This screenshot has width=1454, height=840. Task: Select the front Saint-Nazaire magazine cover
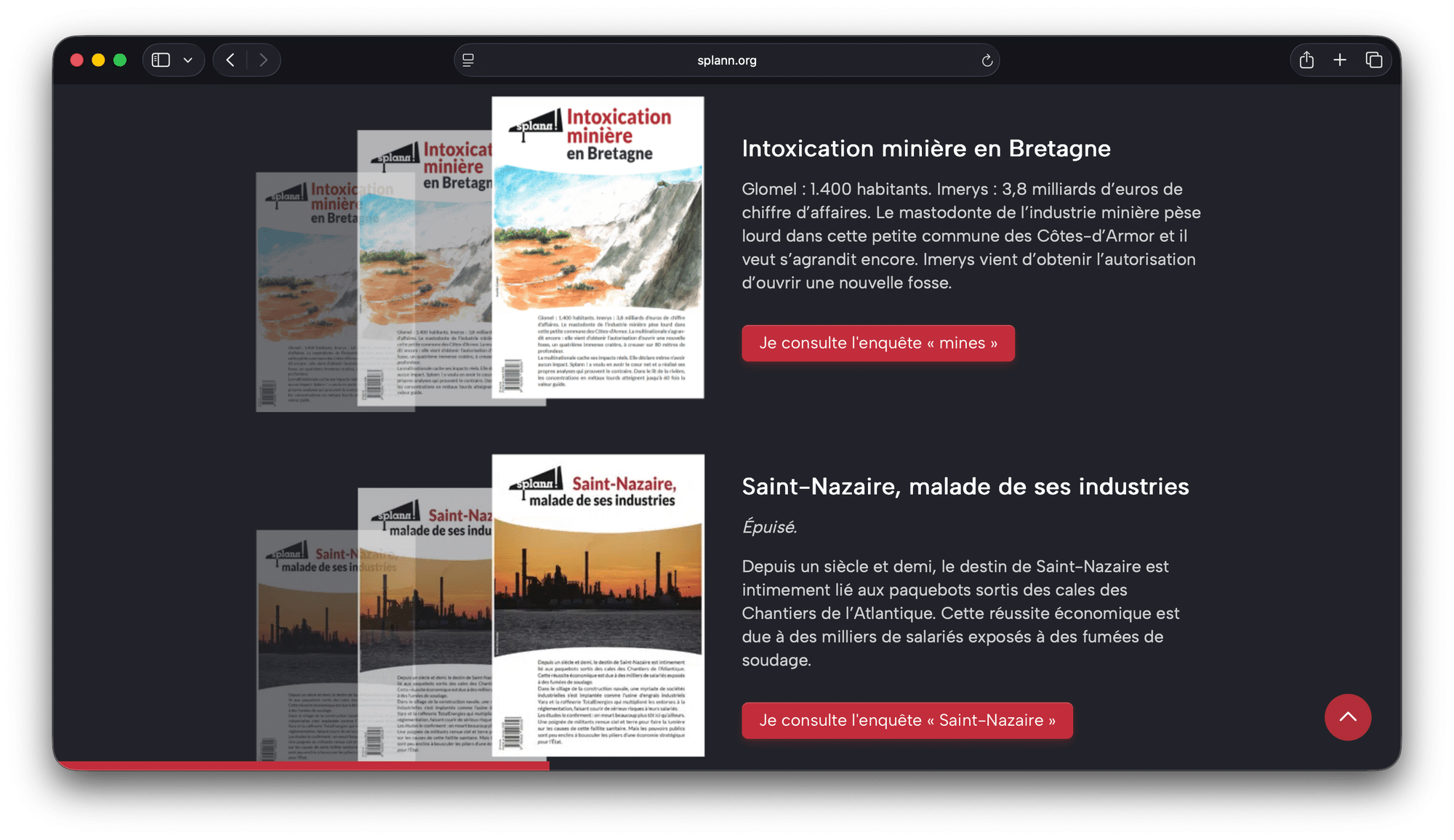tap(598, 605)
